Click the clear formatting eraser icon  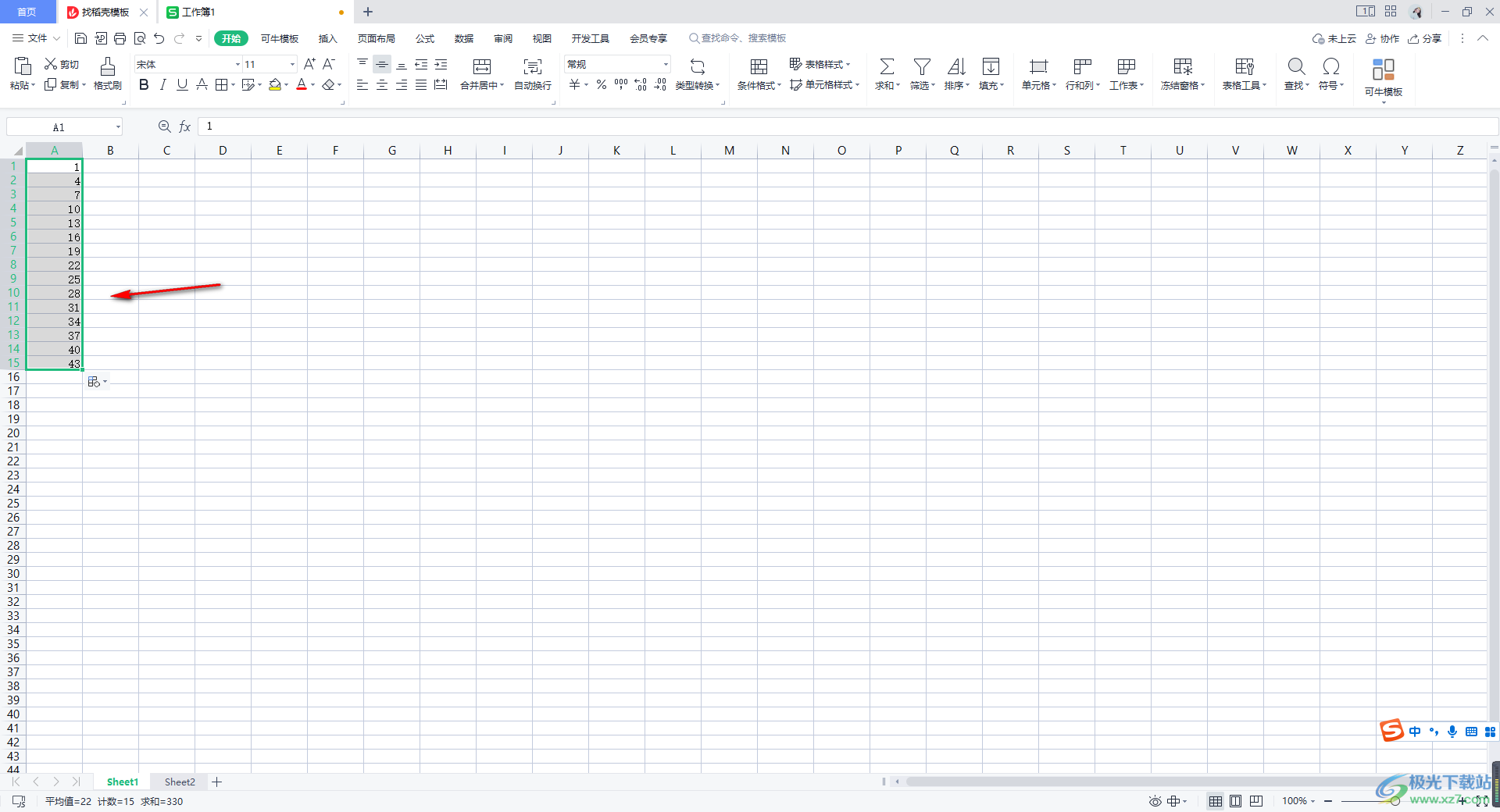tap(329, 84)
